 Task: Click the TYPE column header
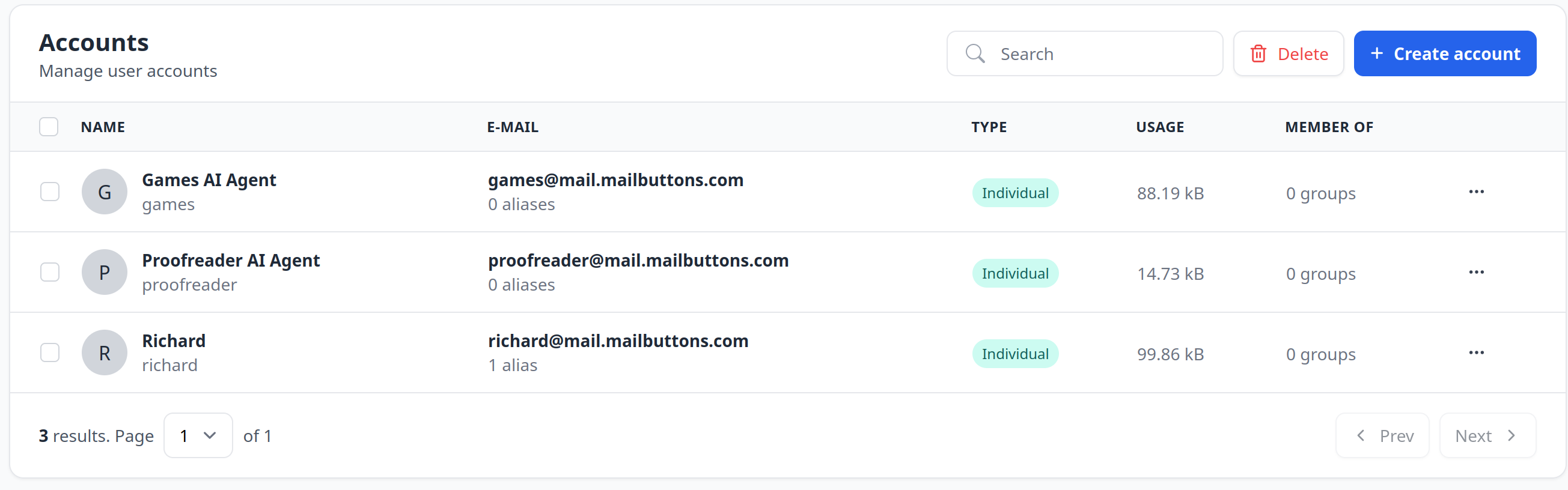click(989, 127)
